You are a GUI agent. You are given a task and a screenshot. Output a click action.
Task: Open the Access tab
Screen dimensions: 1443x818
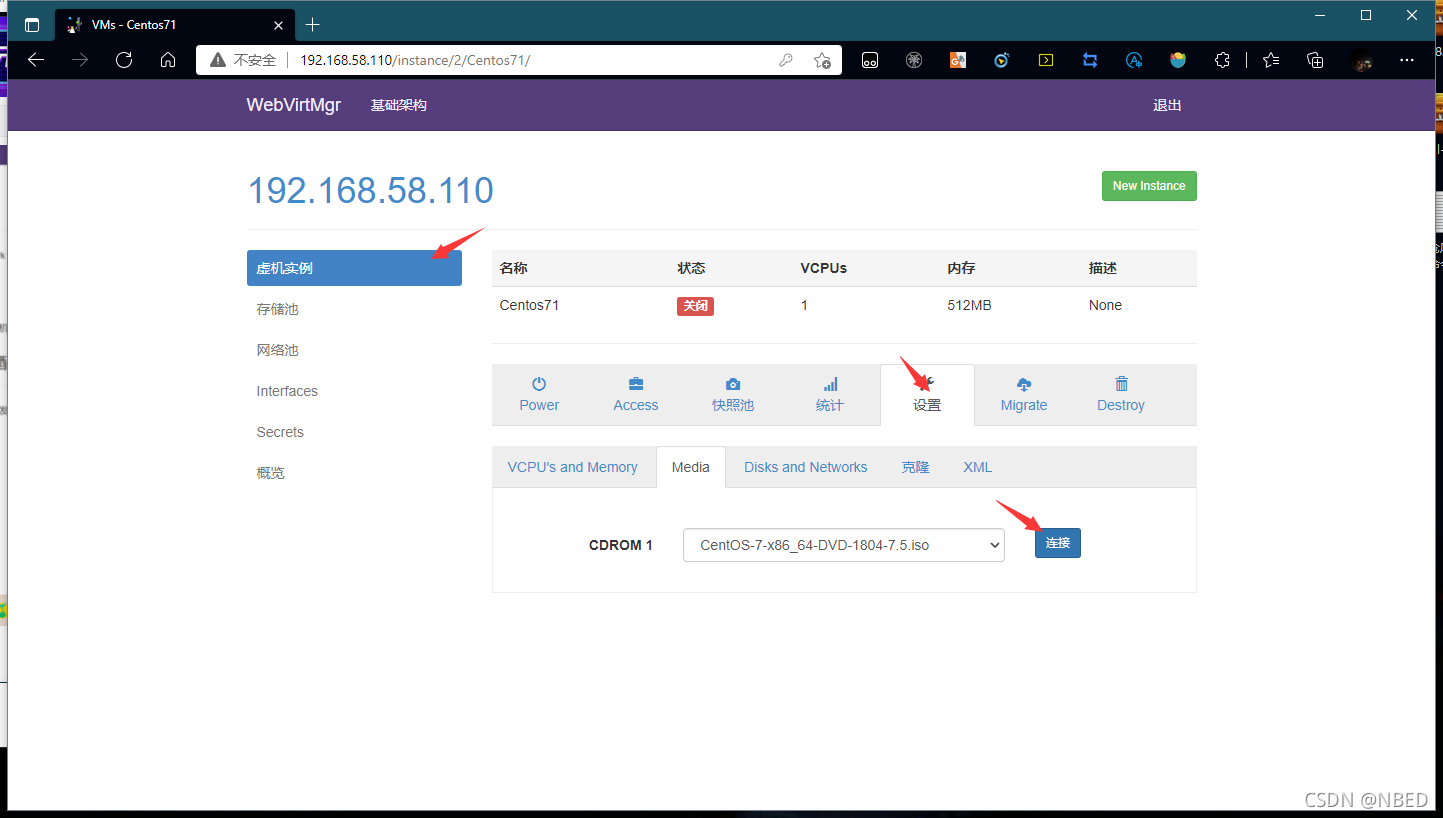636,395
